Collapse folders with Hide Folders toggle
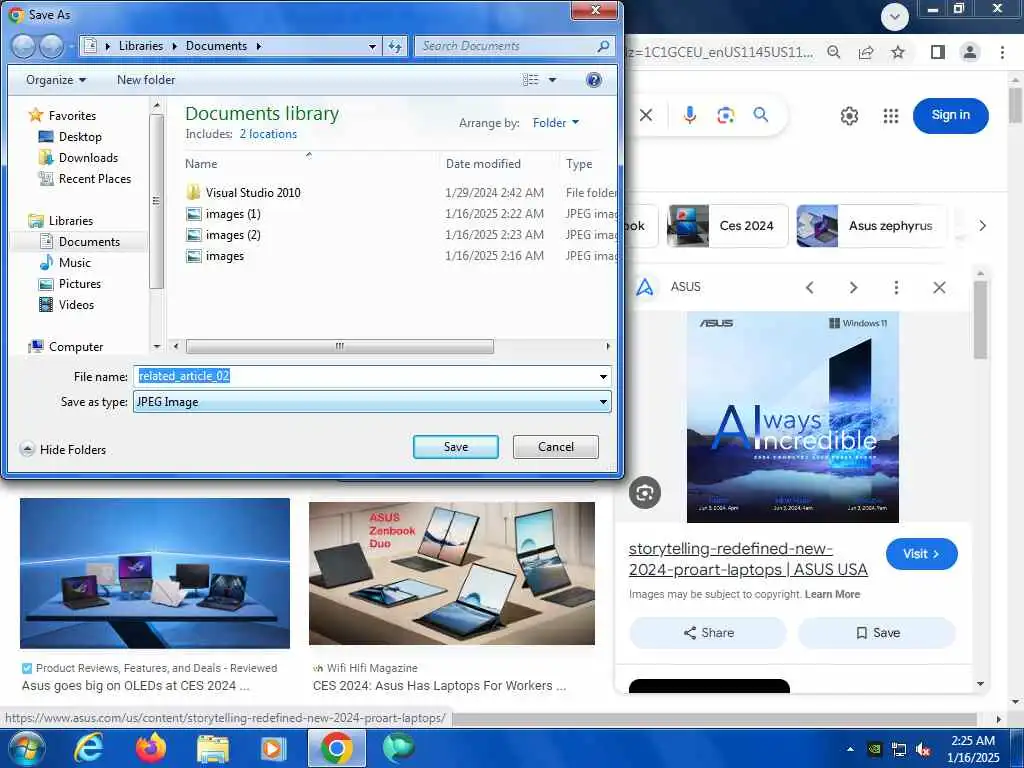Viewport: 1024px width, 768px height. [x=63, y=449]
